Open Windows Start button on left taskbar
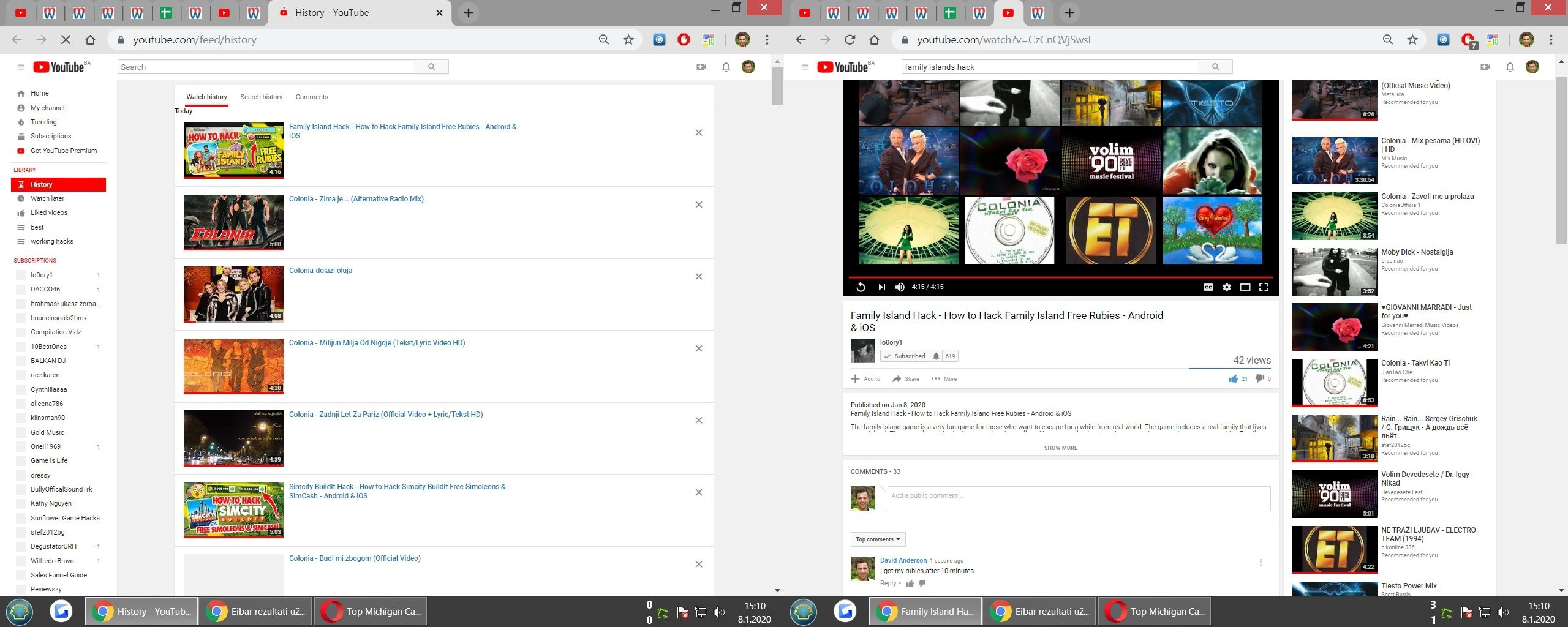 click(x=20, y=611)
